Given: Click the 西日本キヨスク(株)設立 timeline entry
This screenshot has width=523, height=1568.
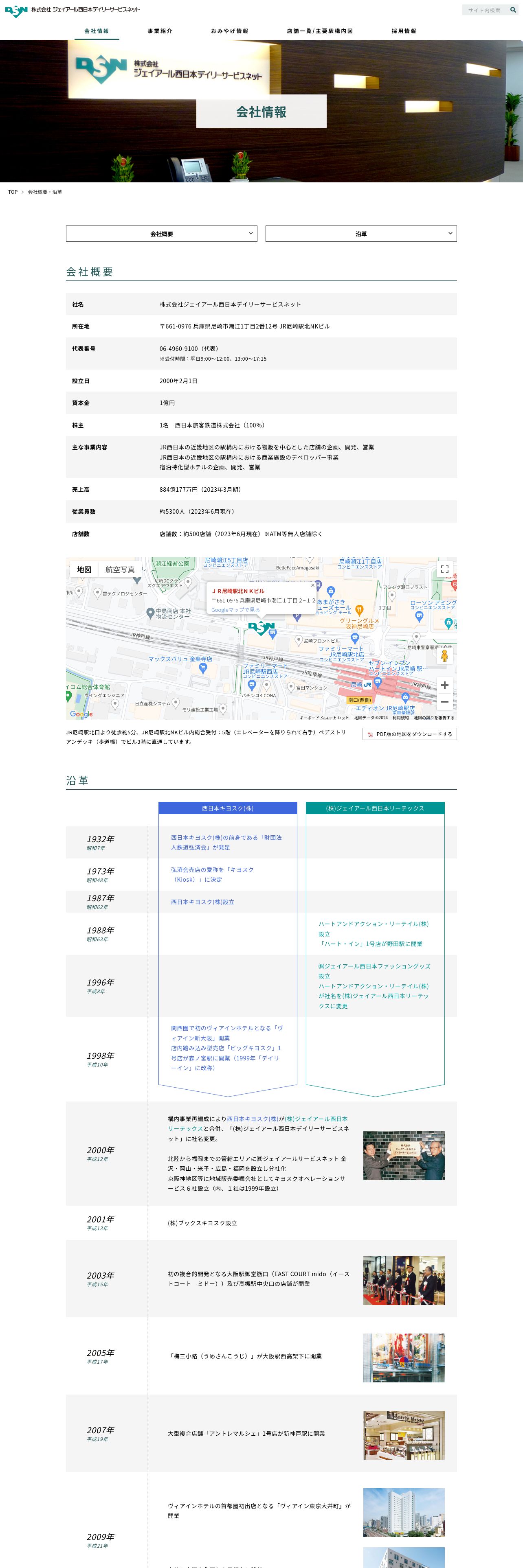Looking at the screenshot, I should click(x=203, y=902).
